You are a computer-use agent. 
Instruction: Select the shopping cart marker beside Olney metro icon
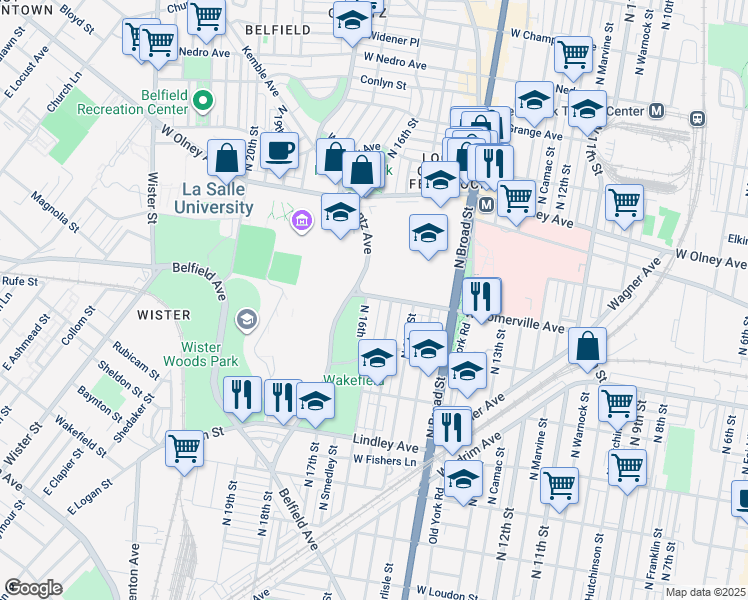click(516, 203)
